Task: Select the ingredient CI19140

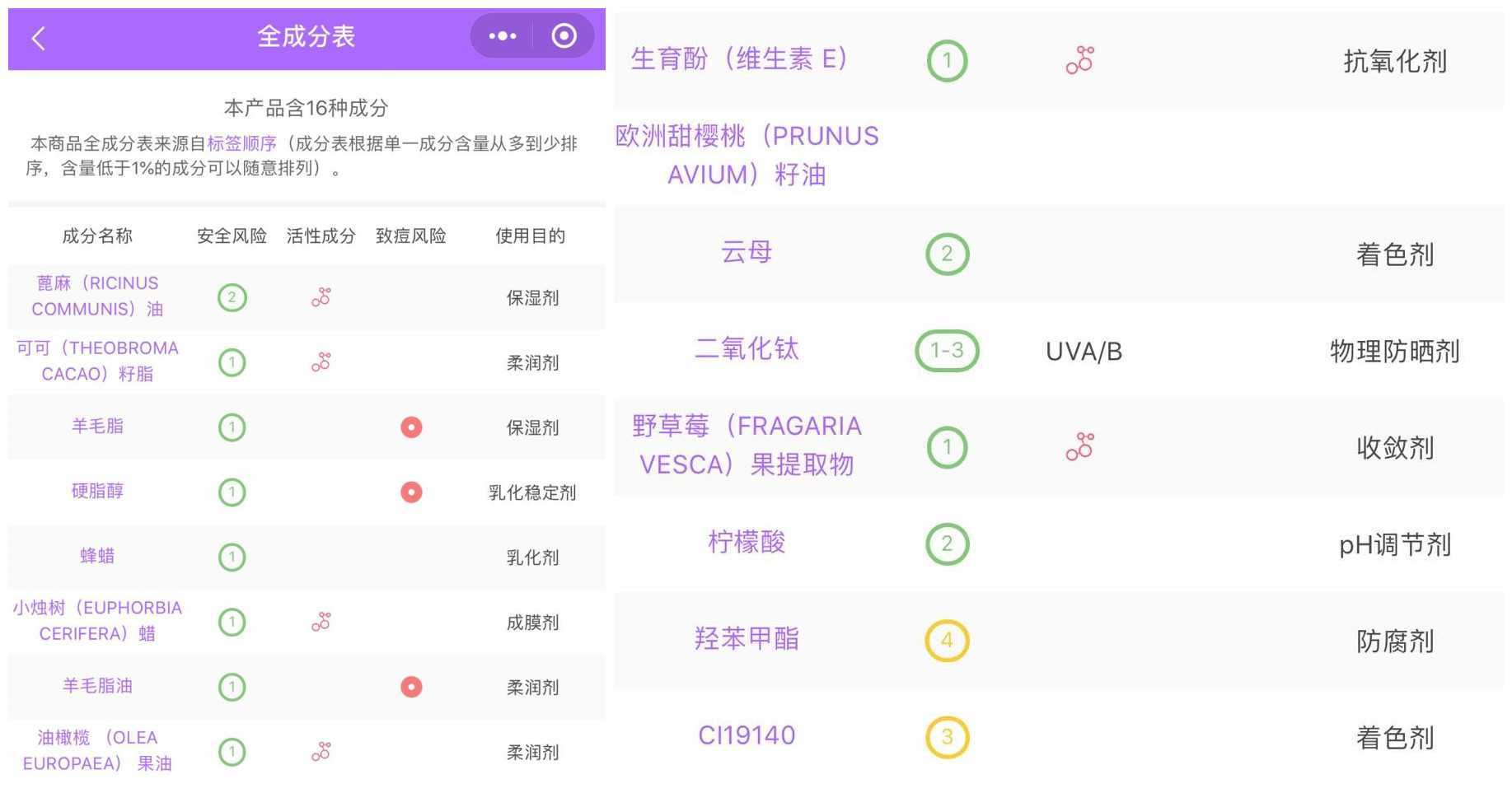Action: click(x=745, y=734)
